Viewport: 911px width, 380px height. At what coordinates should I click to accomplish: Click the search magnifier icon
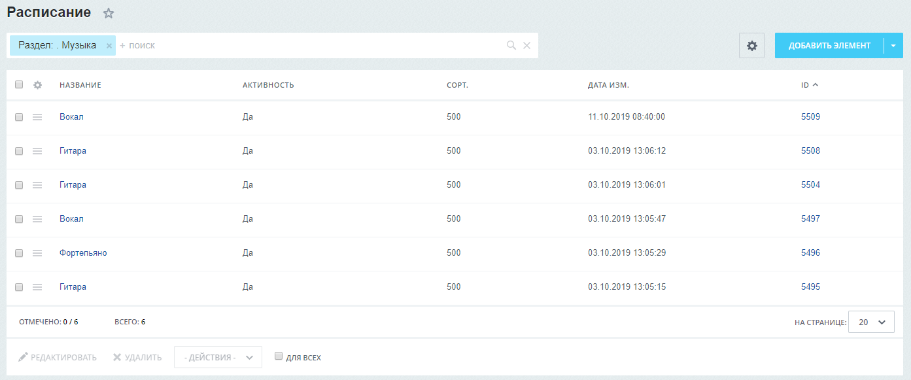[x=511, y=45]
